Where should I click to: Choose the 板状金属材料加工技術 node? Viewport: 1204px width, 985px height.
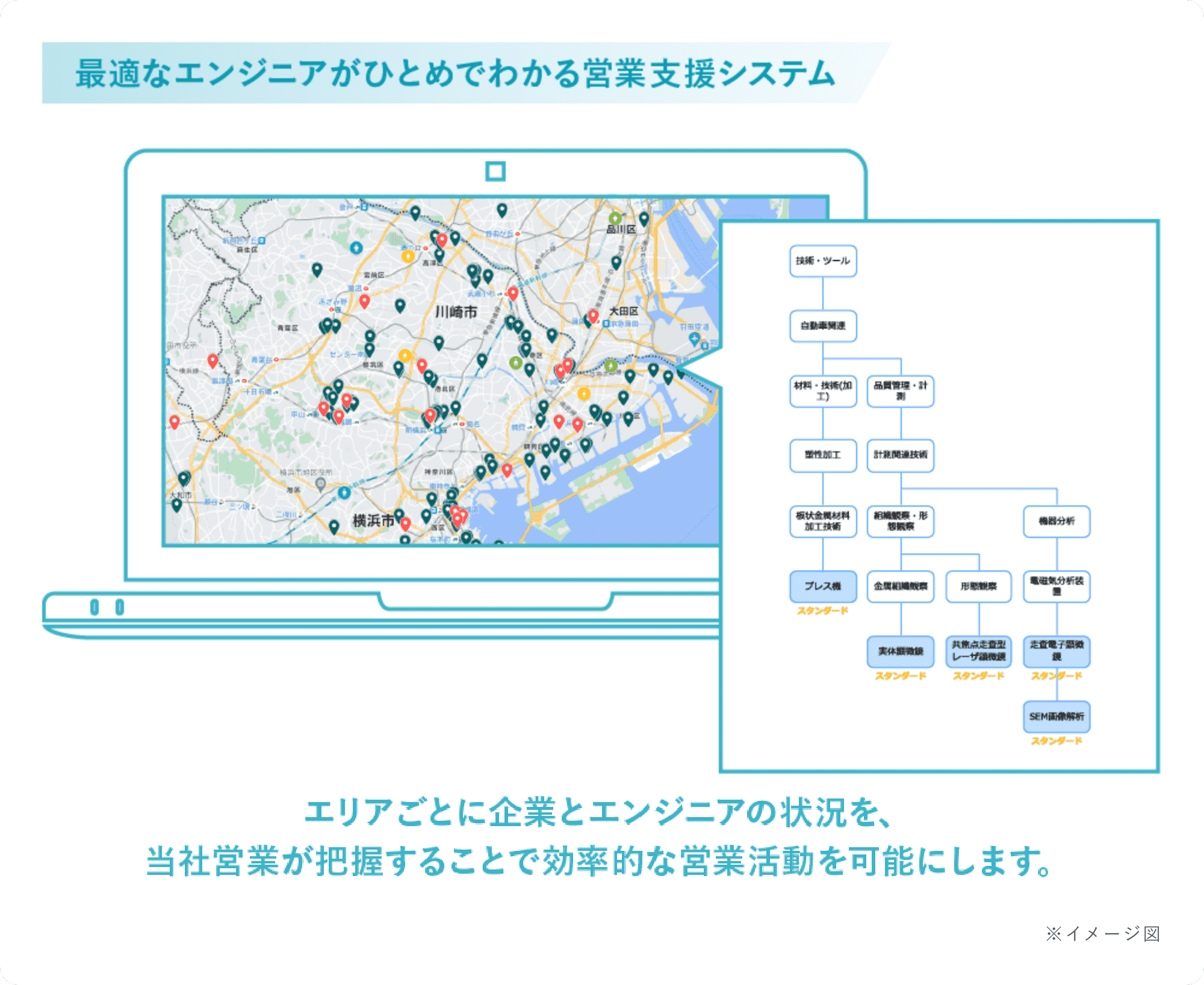tap(822, 521)
